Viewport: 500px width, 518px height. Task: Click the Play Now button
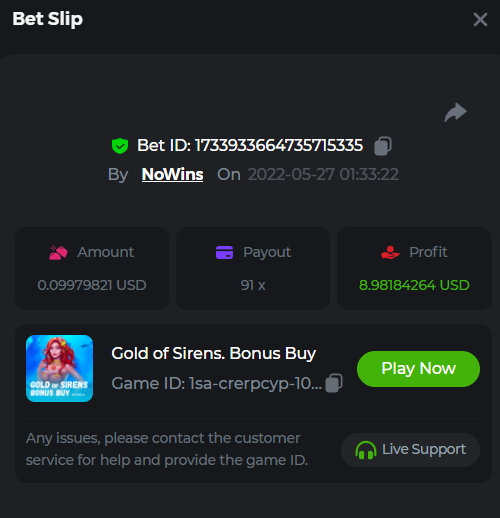click(x=418, y=369)
